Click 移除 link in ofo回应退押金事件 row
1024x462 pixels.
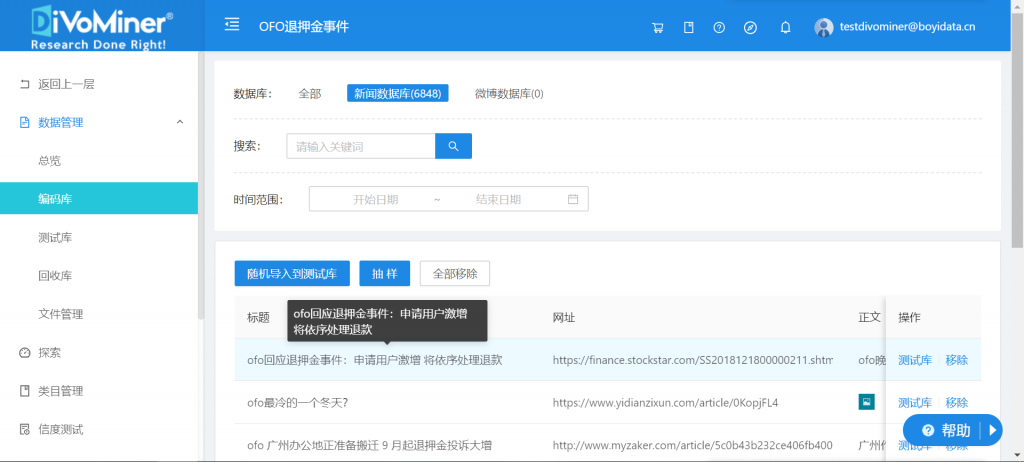(x=957, y=360)
